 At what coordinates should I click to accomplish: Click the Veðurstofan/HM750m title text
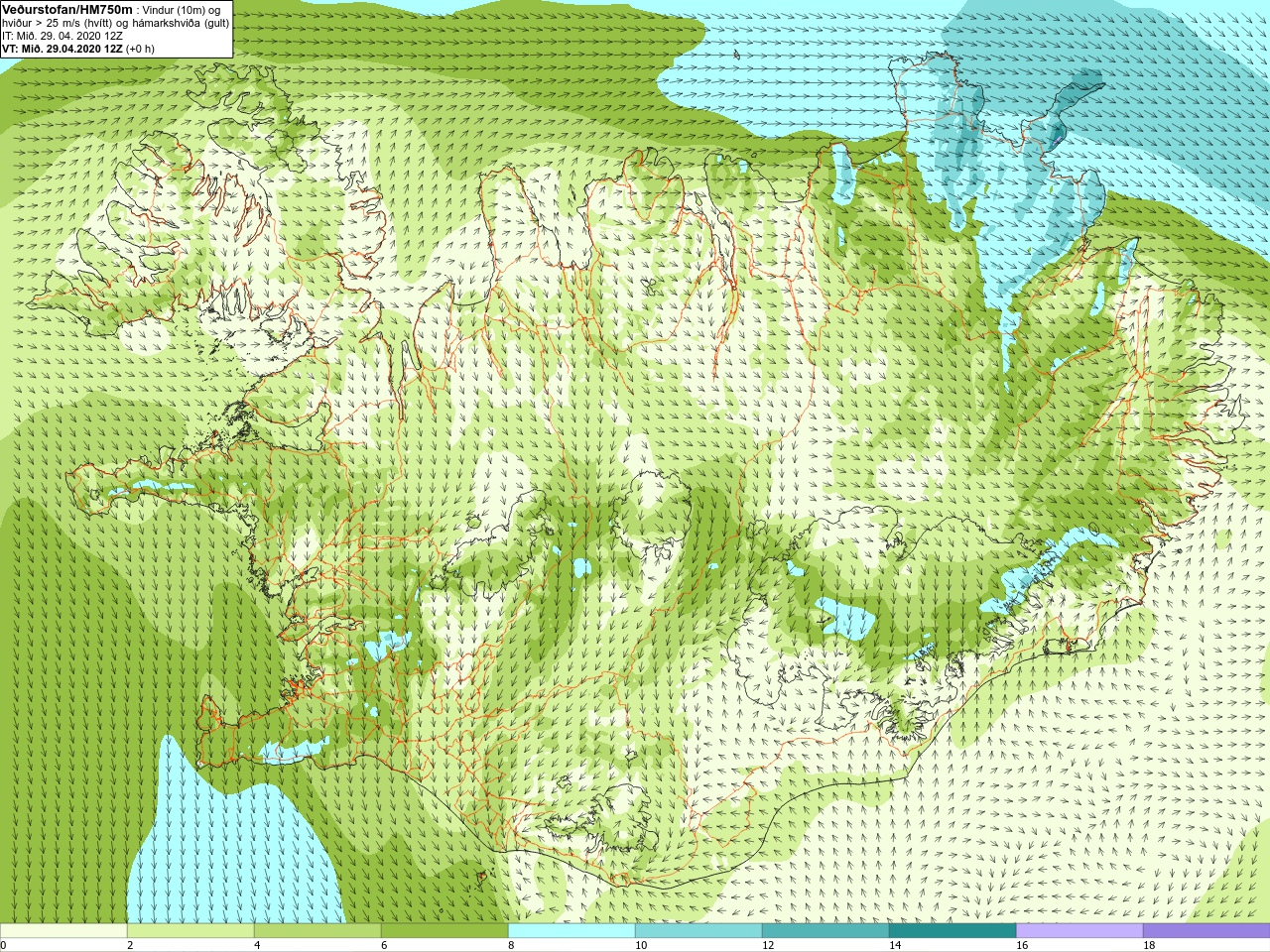coord(66,9)
